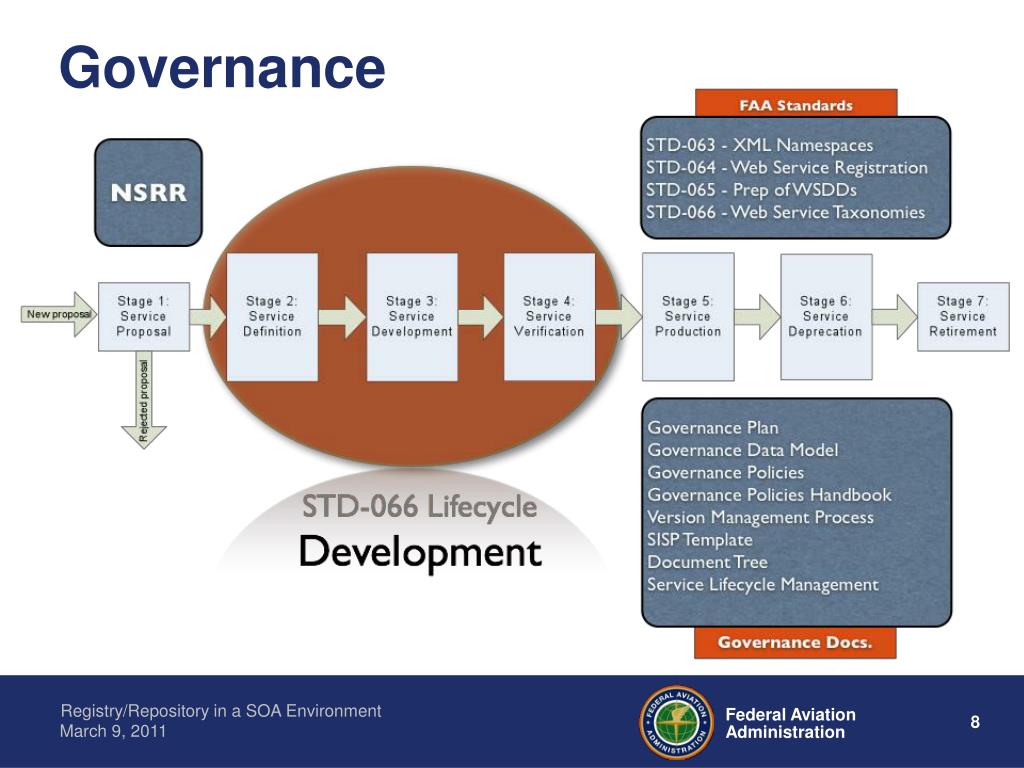The height and width of the screenshot is (768, 1024).
Task: Click the SISP Template entry
Action: [x=699, y=539]
